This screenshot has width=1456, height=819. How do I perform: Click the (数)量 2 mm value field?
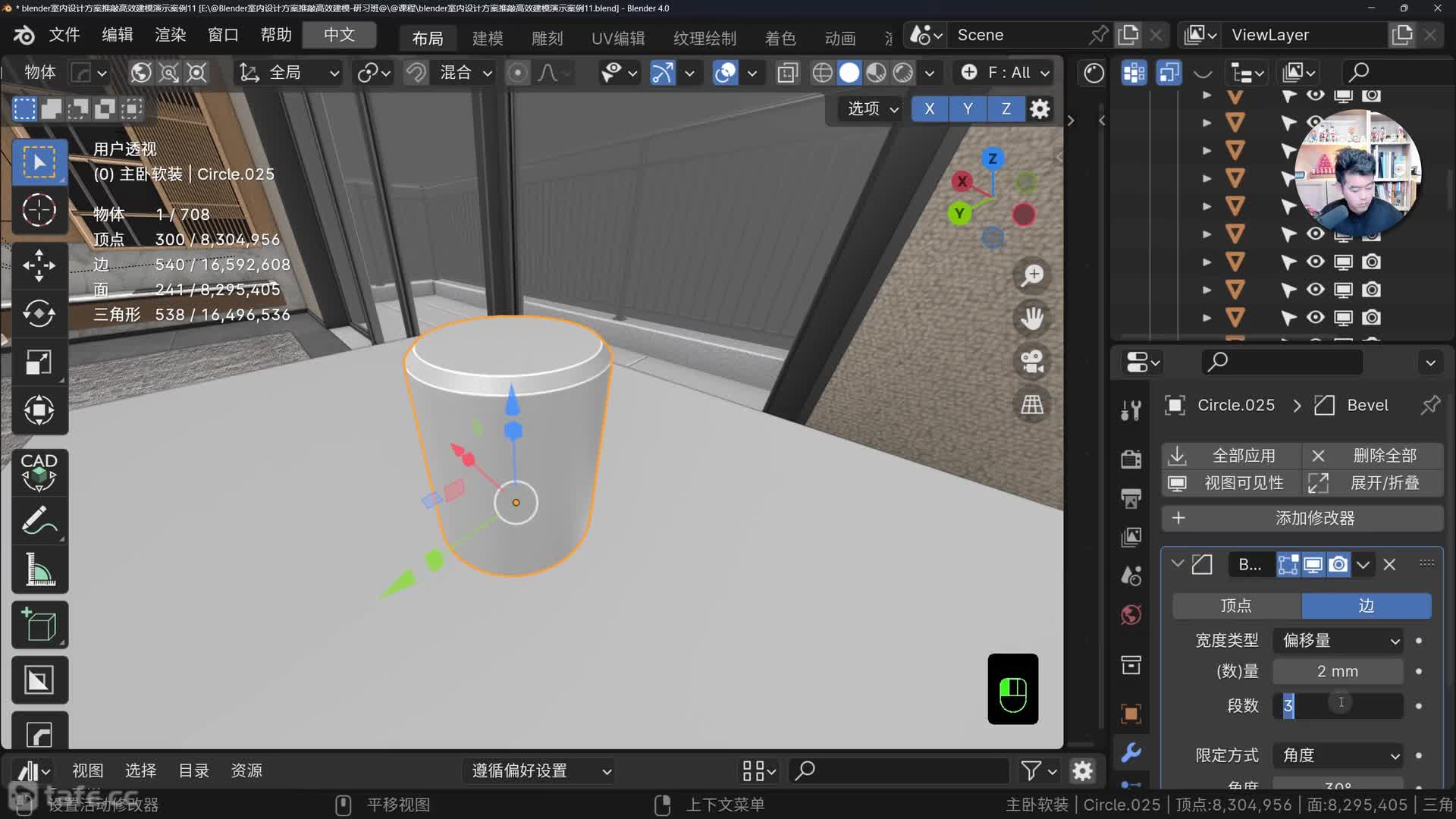click(x=1337, y=671)
